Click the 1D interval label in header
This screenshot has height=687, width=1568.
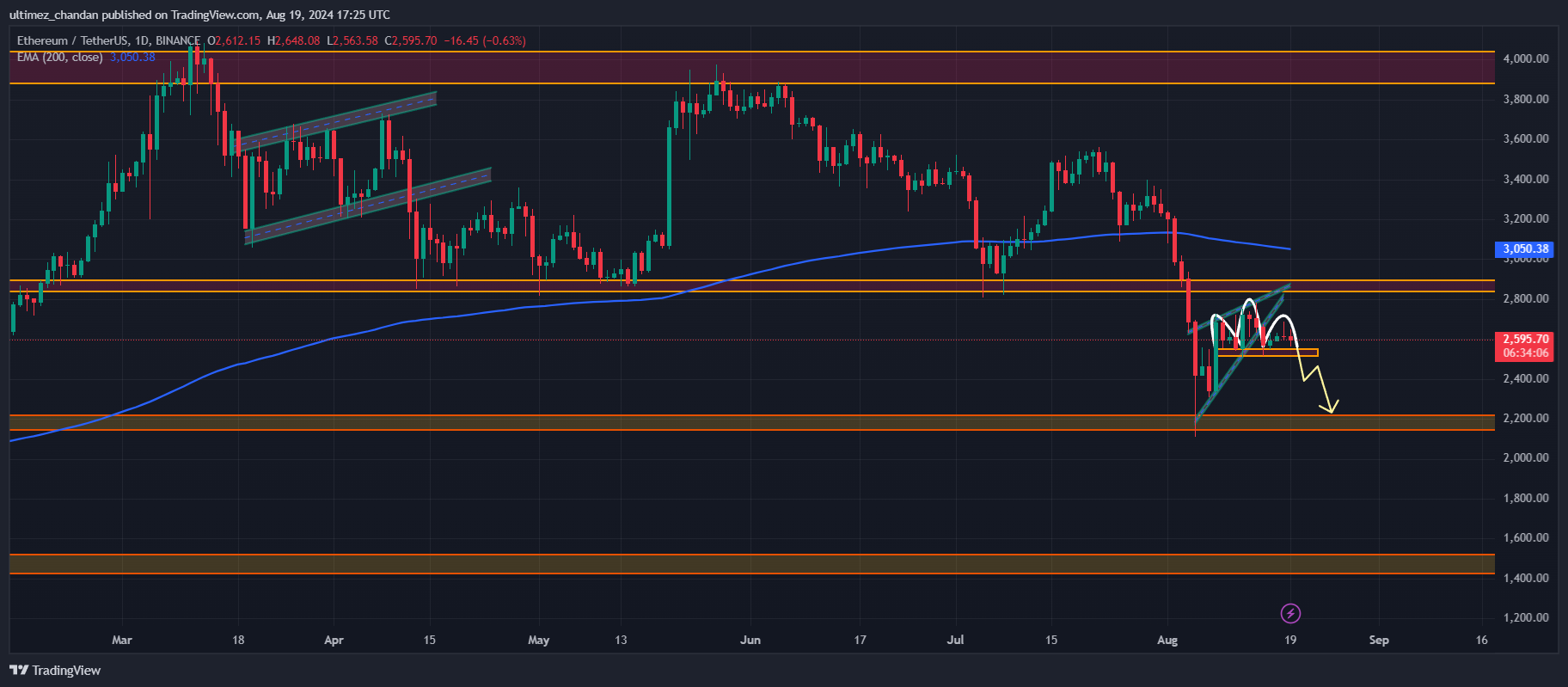[142, 40]
